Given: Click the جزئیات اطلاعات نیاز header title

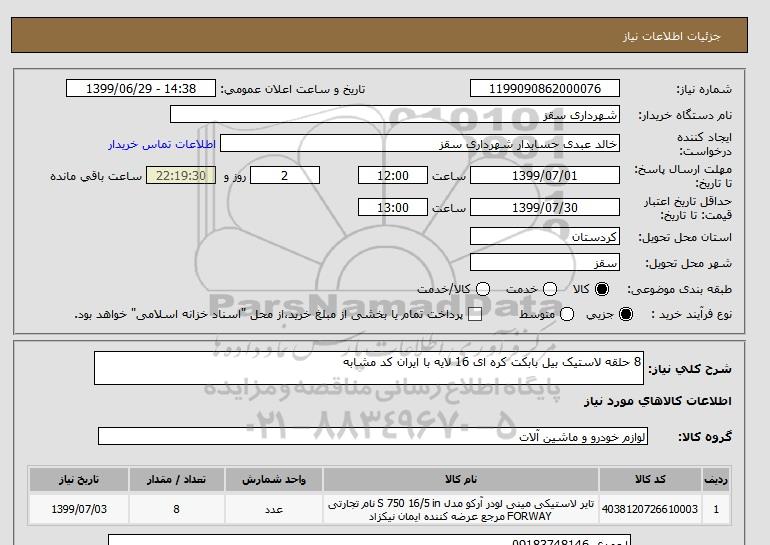Looking at the screenshot, I should click(671, 36).
